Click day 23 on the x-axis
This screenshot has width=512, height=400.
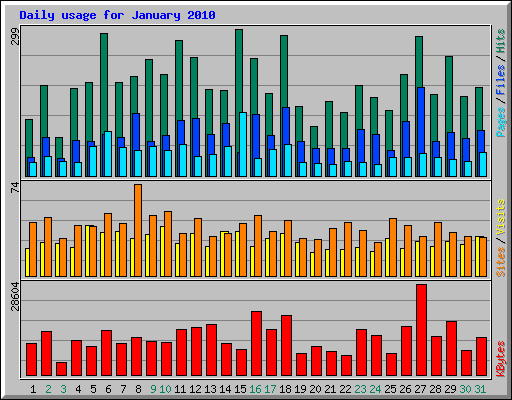(360, 389)
